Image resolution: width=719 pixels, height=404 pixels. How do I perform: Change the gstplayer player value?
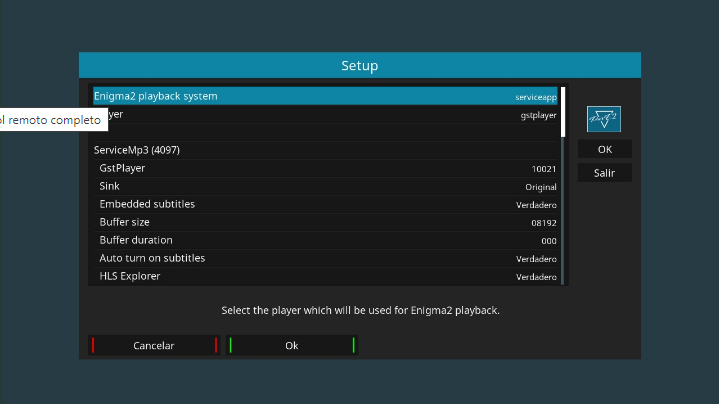pos(538,115)
